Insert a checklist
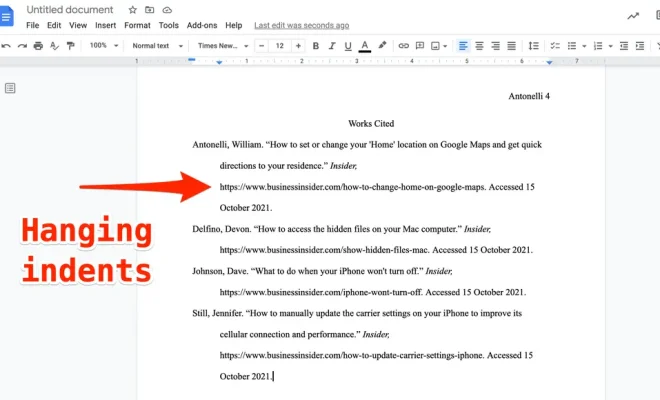The width and height of the screenshot is (660, 400). [x=555, y=46]
